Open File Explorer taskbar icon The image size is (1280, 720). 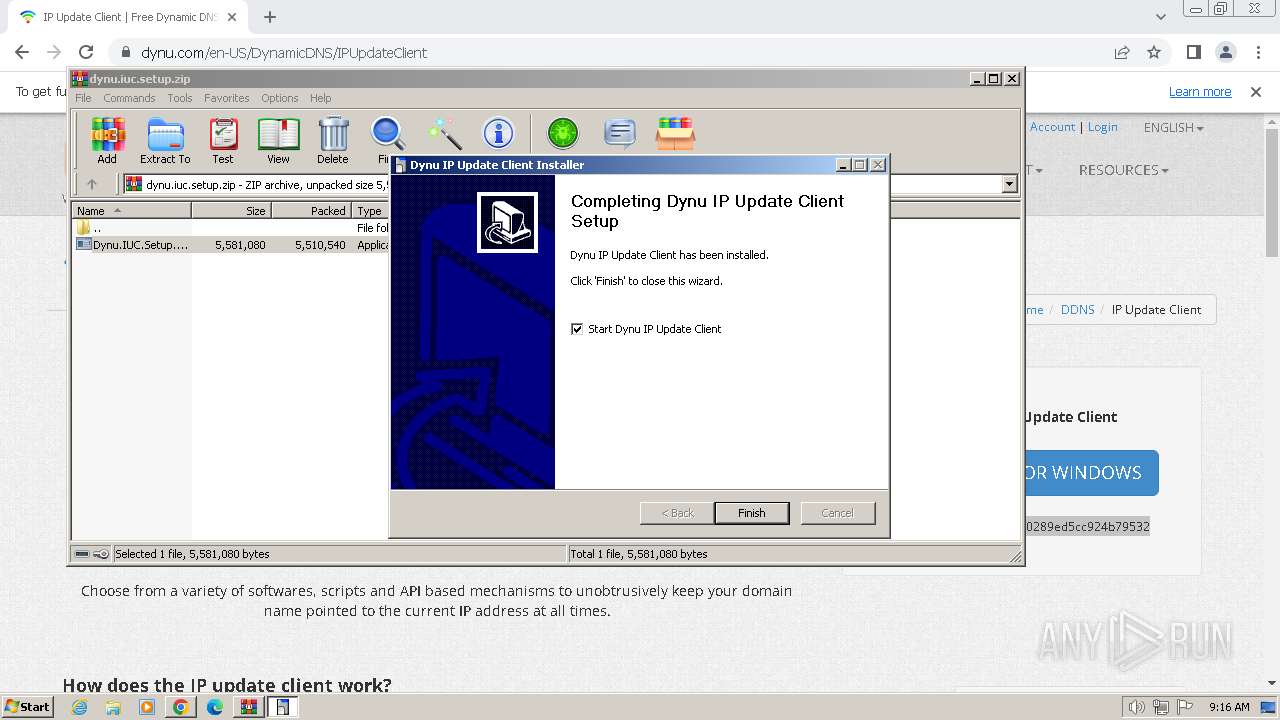(x=113, y=707)
